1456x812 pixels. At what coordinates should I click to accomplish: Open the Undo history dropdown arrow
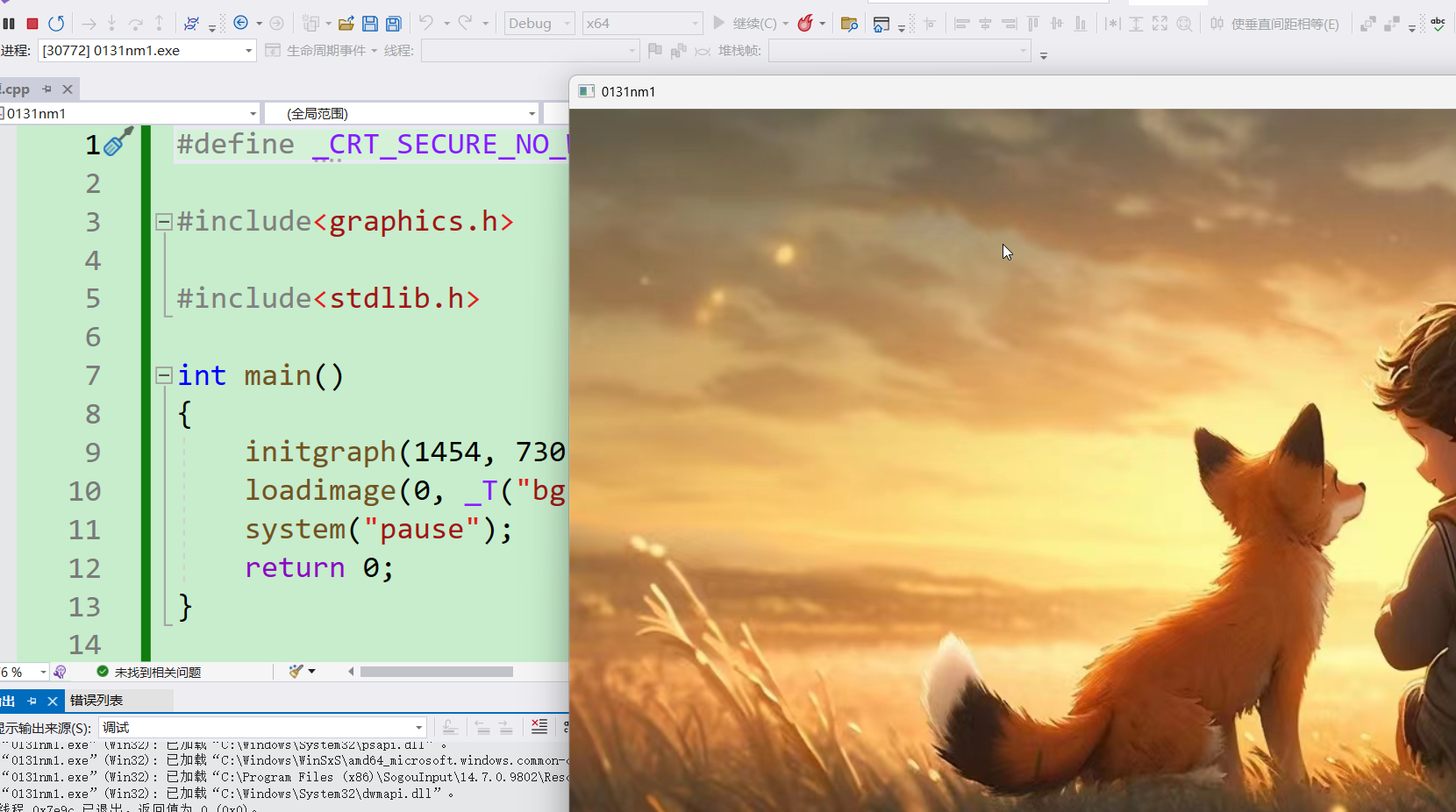point(446,24)
